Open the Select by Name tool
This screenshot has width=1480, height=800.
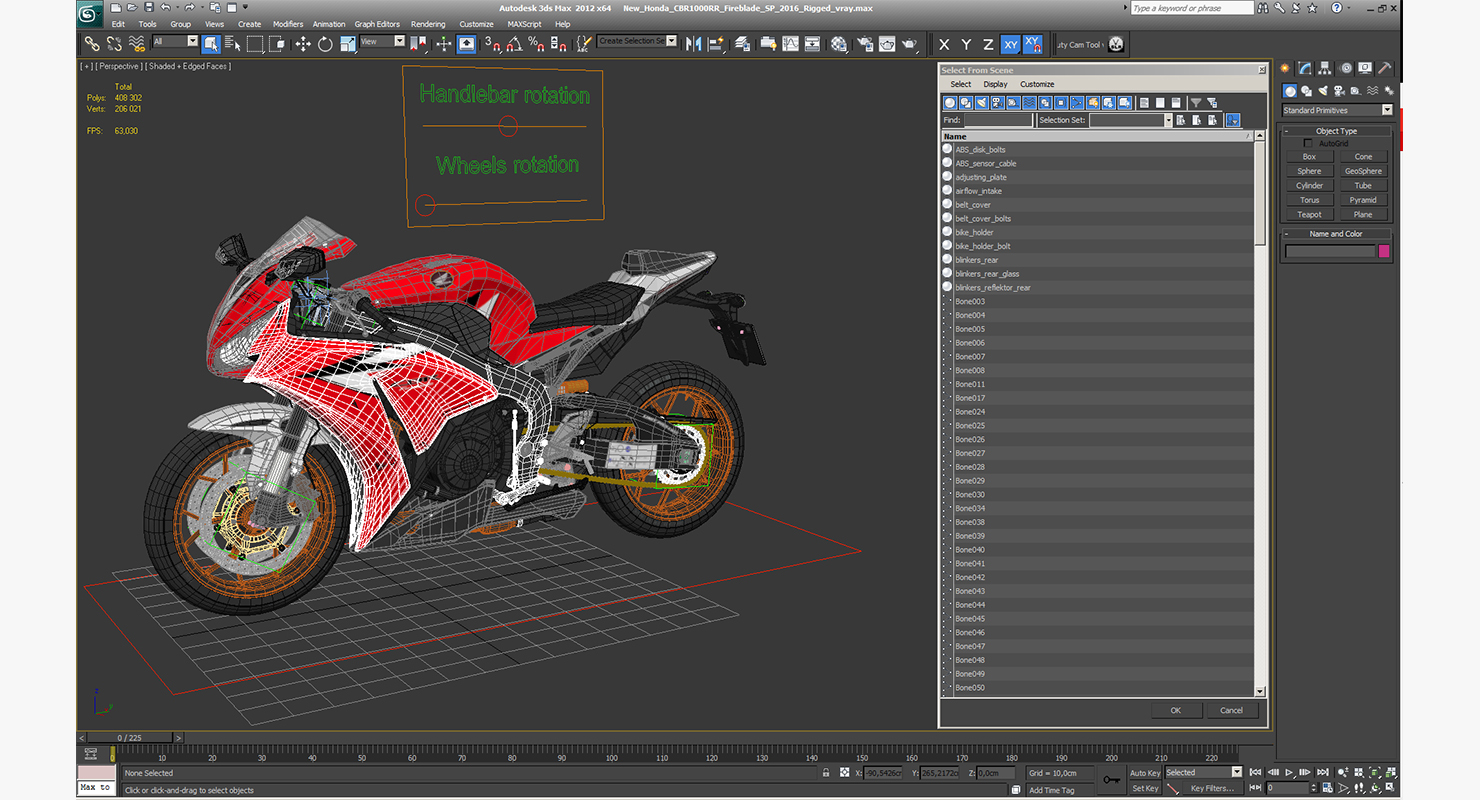pyautogui.click(x=233, y=44)
